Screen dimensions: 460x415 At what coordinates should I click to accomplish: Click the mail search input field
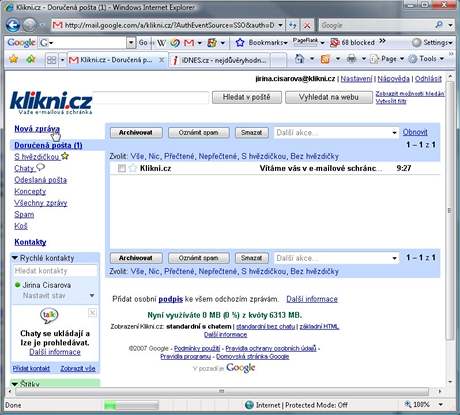tap(150, 97)
